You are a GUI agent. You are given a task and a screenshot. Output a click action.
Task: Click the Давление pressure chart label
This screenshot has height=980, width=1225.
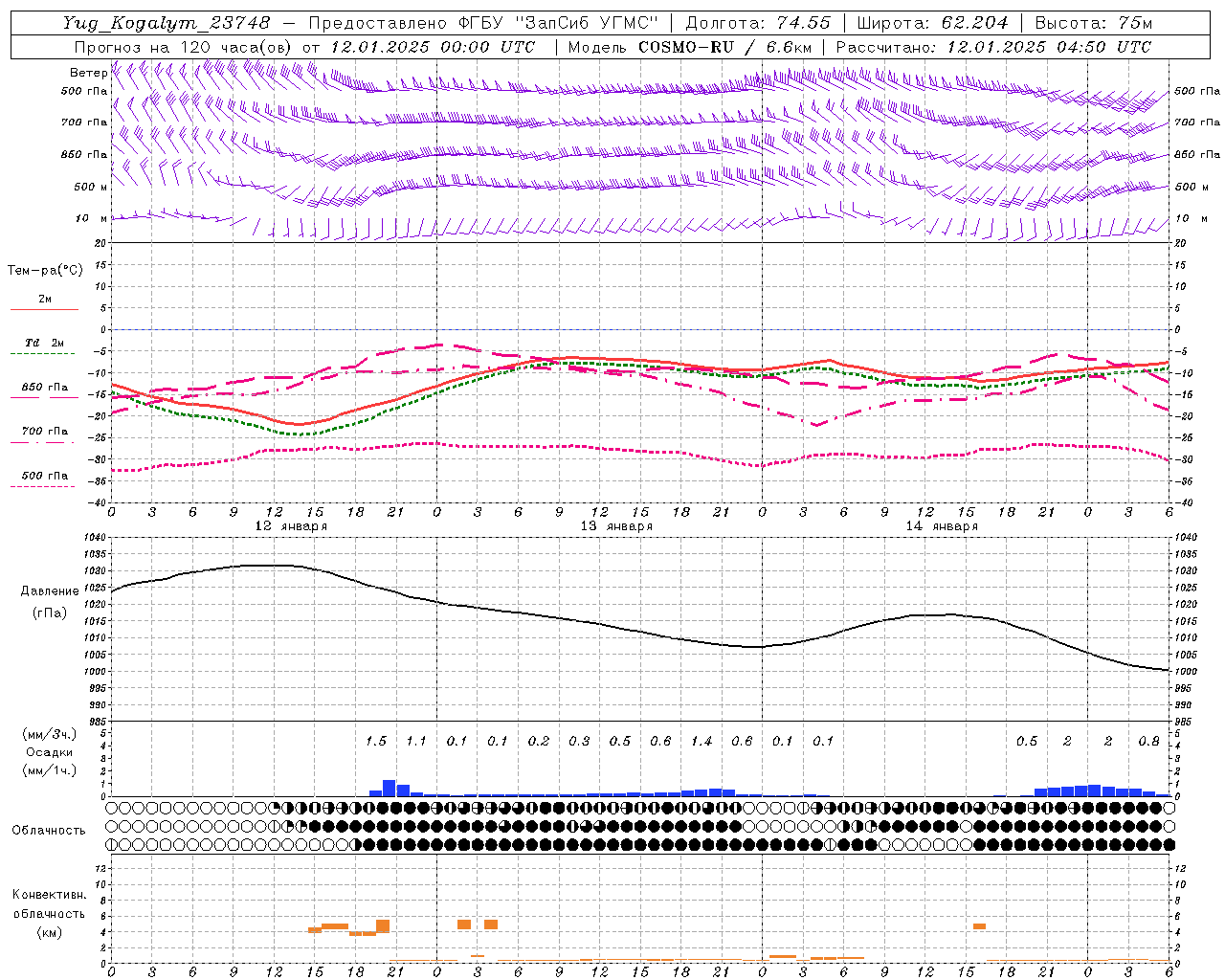pos(50,590)
